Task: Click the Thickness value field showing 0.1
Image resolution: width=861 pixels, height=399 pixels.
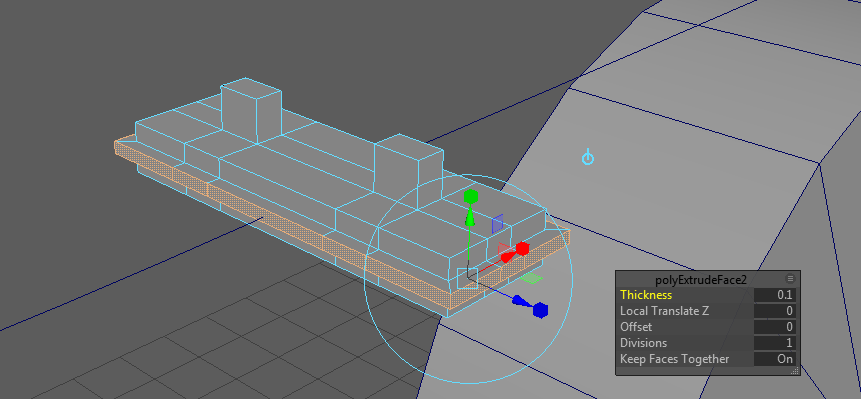Action: [x=775, y=295]
